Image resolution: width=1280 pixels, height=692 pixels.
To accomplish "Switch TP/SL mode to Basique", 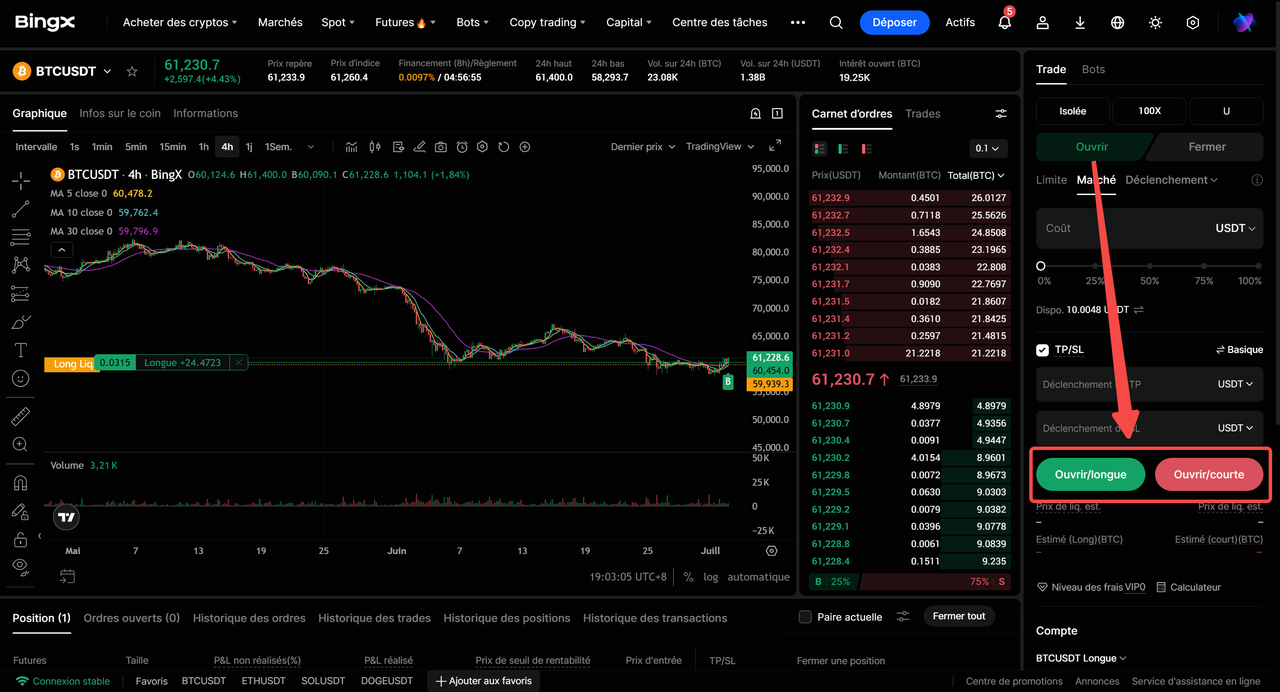I will [1239, 350].
